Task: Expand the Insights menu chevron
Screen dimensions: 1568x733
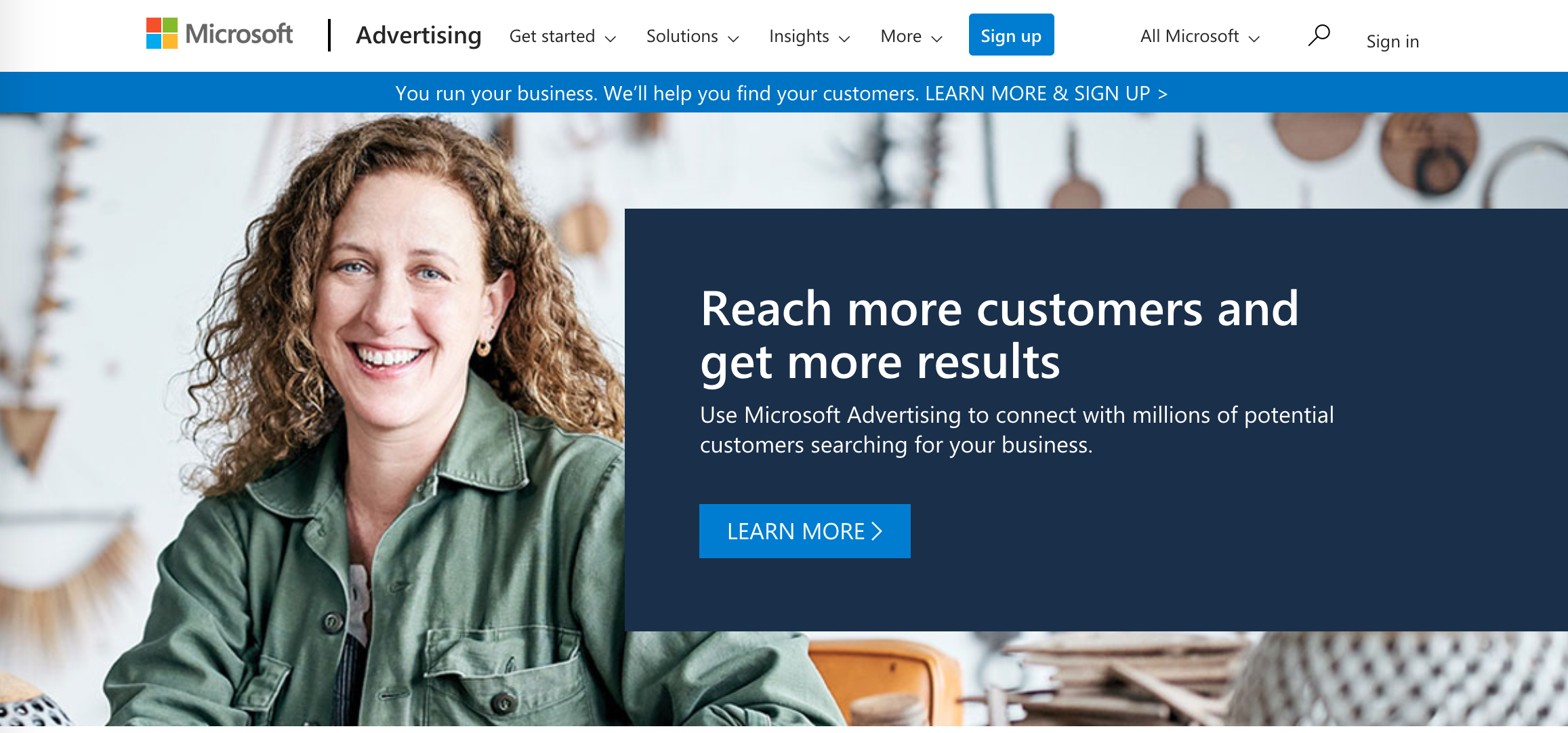Action: 844,39
